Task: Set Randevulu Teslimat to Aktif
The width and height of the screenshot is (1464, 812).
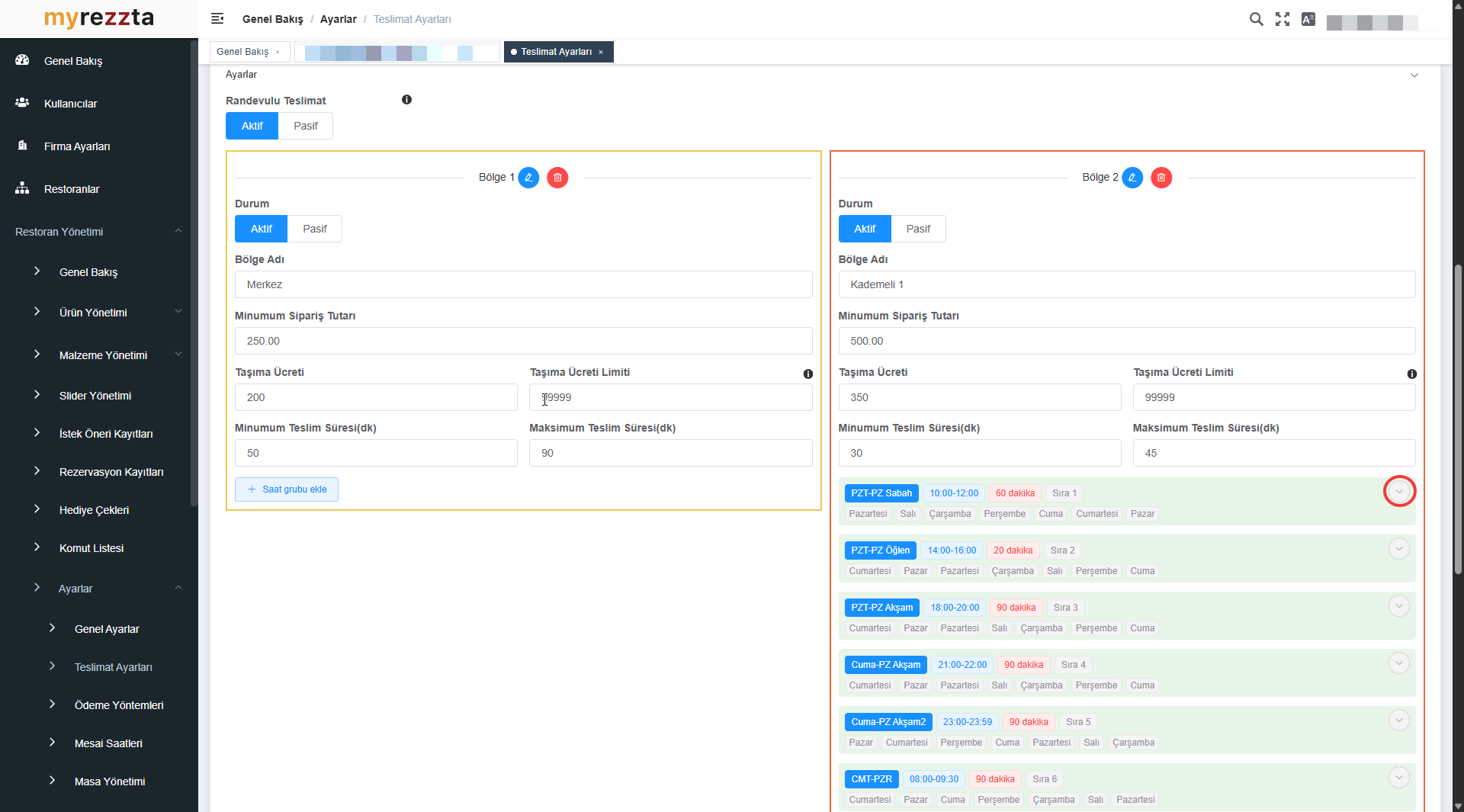Action: tap(252, 126)
